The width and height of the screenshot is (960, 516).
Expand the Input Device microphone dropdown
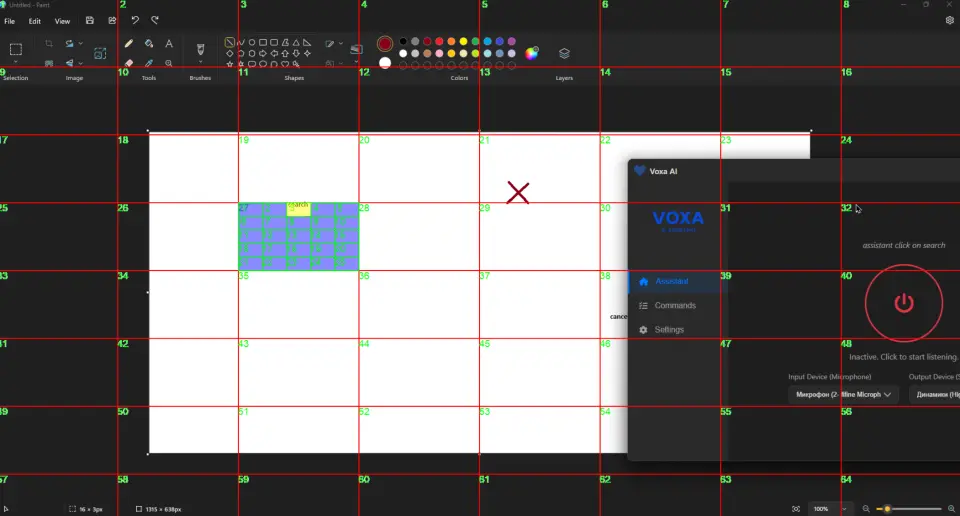coord(843,395)
